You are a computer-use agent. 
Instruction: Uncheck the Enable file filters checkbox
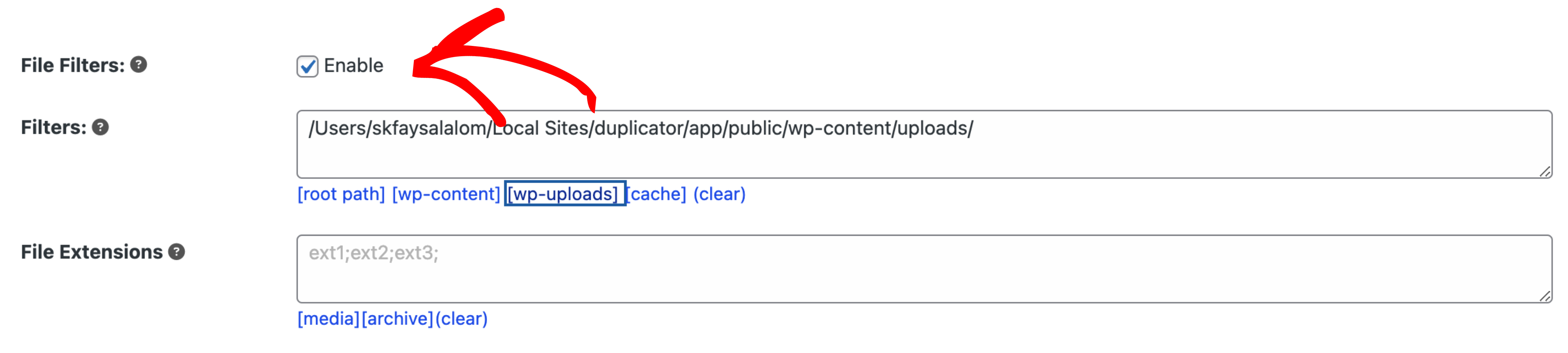click(x=307, y=66)
